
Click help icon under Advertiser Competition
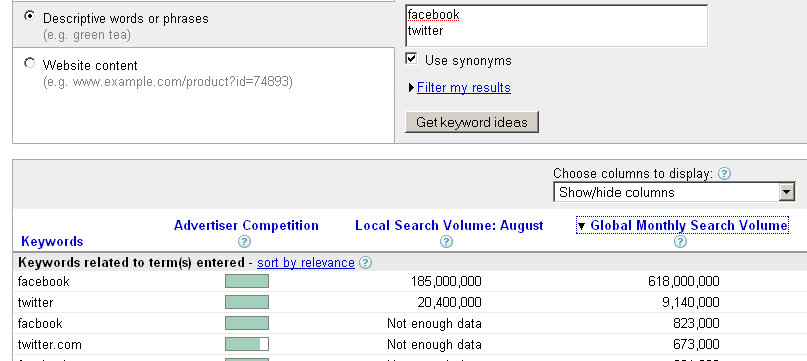point(245,242)
